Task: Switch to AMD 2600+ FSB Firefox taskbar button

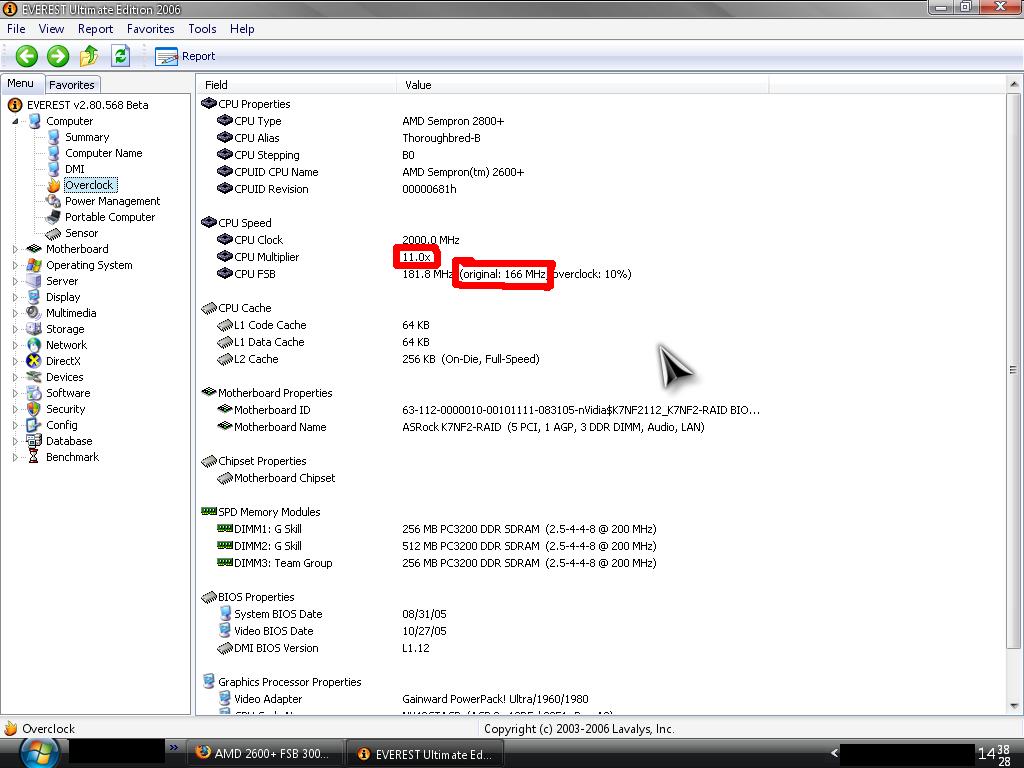Action: (x=264, y=754)
